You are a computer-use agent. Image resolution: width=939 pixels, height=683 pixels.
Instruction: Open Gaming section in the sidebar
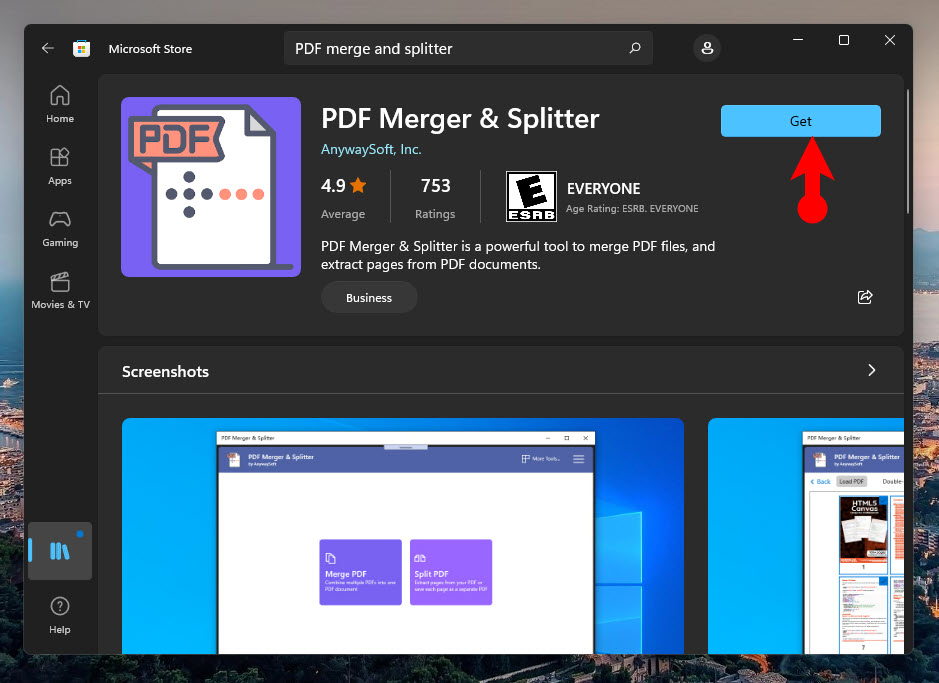tap(60, 229)
